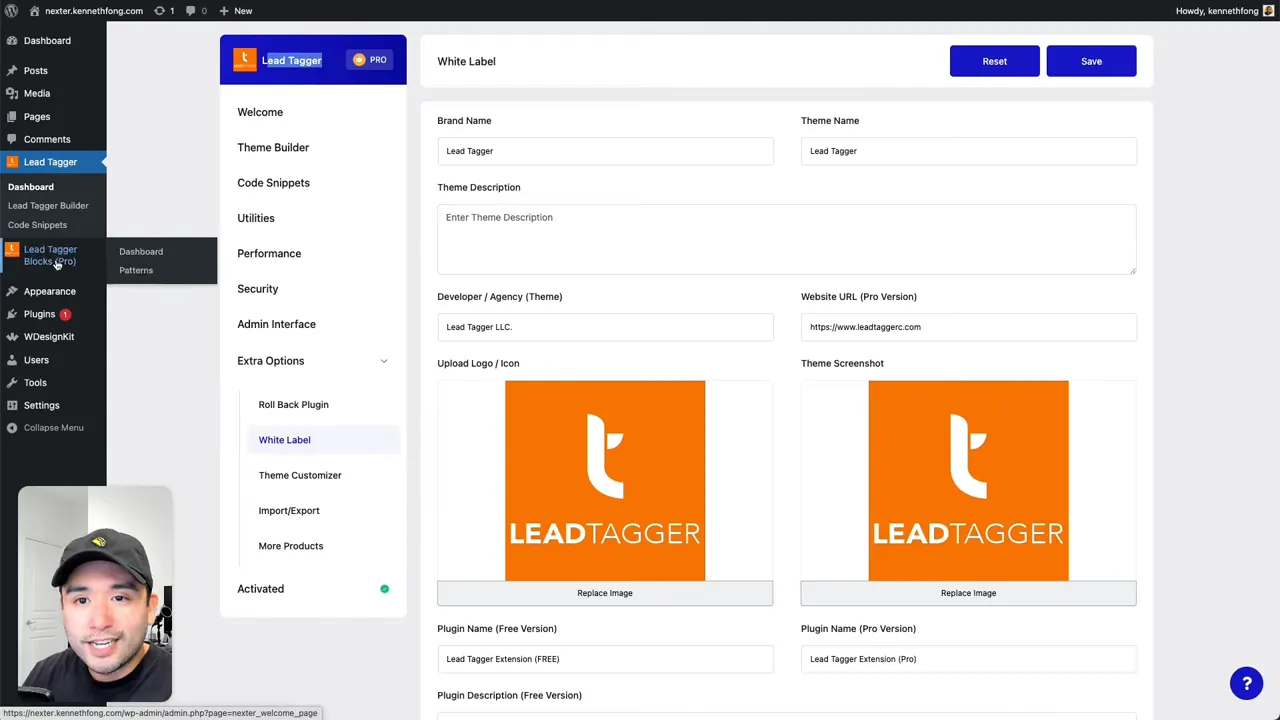Switch to the Theme Builder tab
Screen dimensions: 1280x720
273,147
